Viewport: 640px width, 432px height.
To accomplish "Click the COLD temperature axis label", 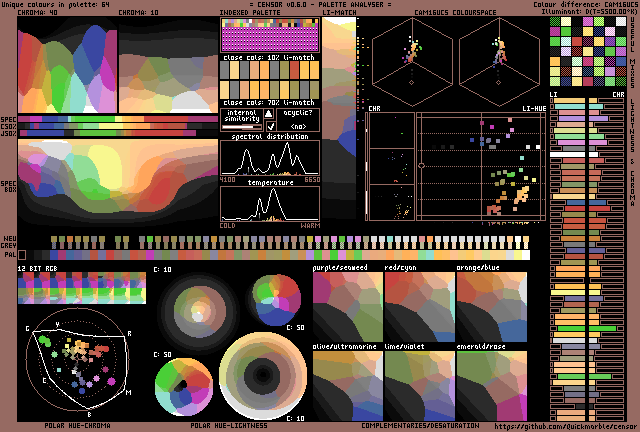I will click(x=227, y=225).
